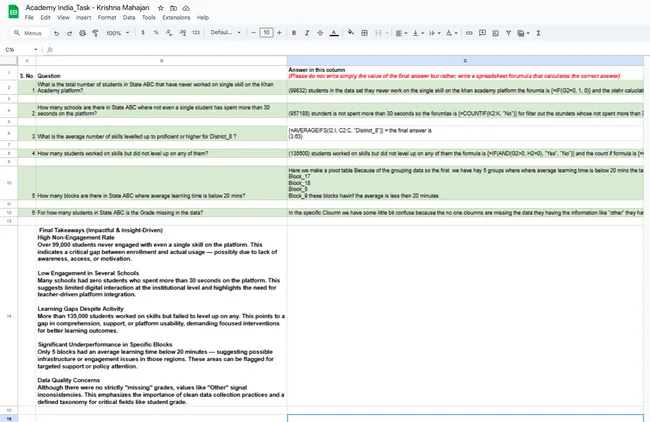The height and width of the screenshot is (422, 650).
Task: Select the 'Answer in this column' cell
Action: 465,73
